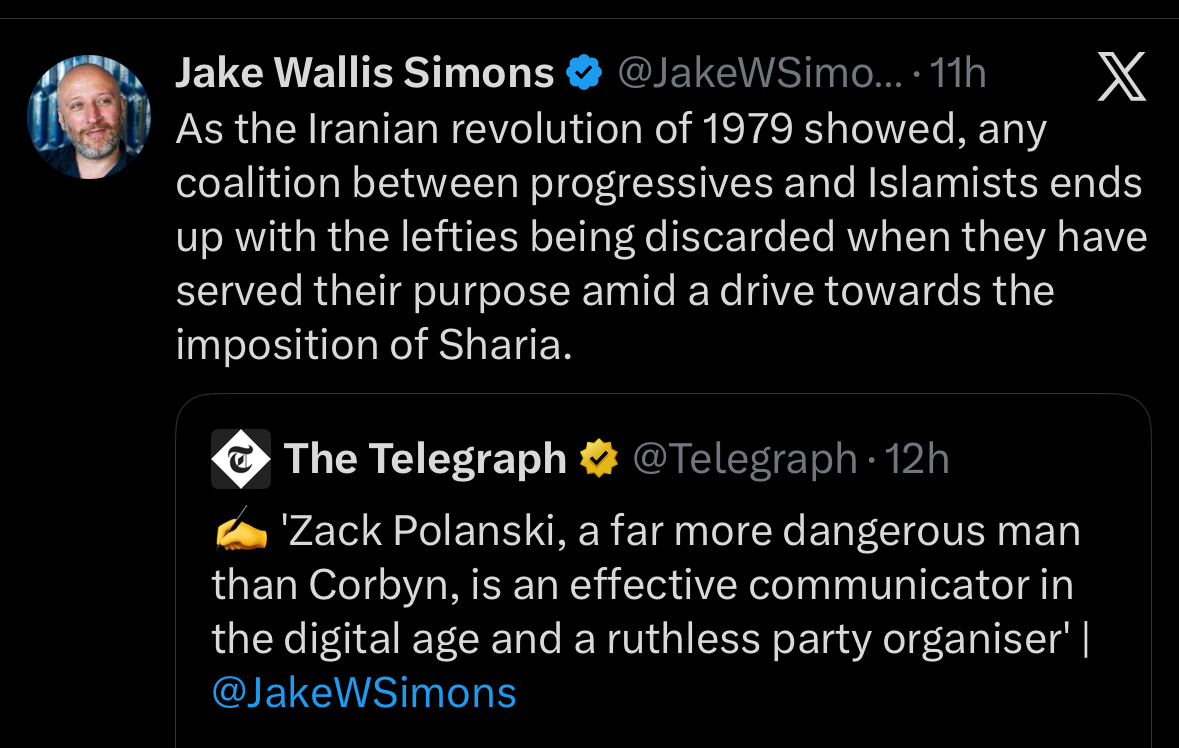The width and height of the screenshot is (1179, 748).
Task: Click The Telegraph's gold verified badge
Action: 600,459
